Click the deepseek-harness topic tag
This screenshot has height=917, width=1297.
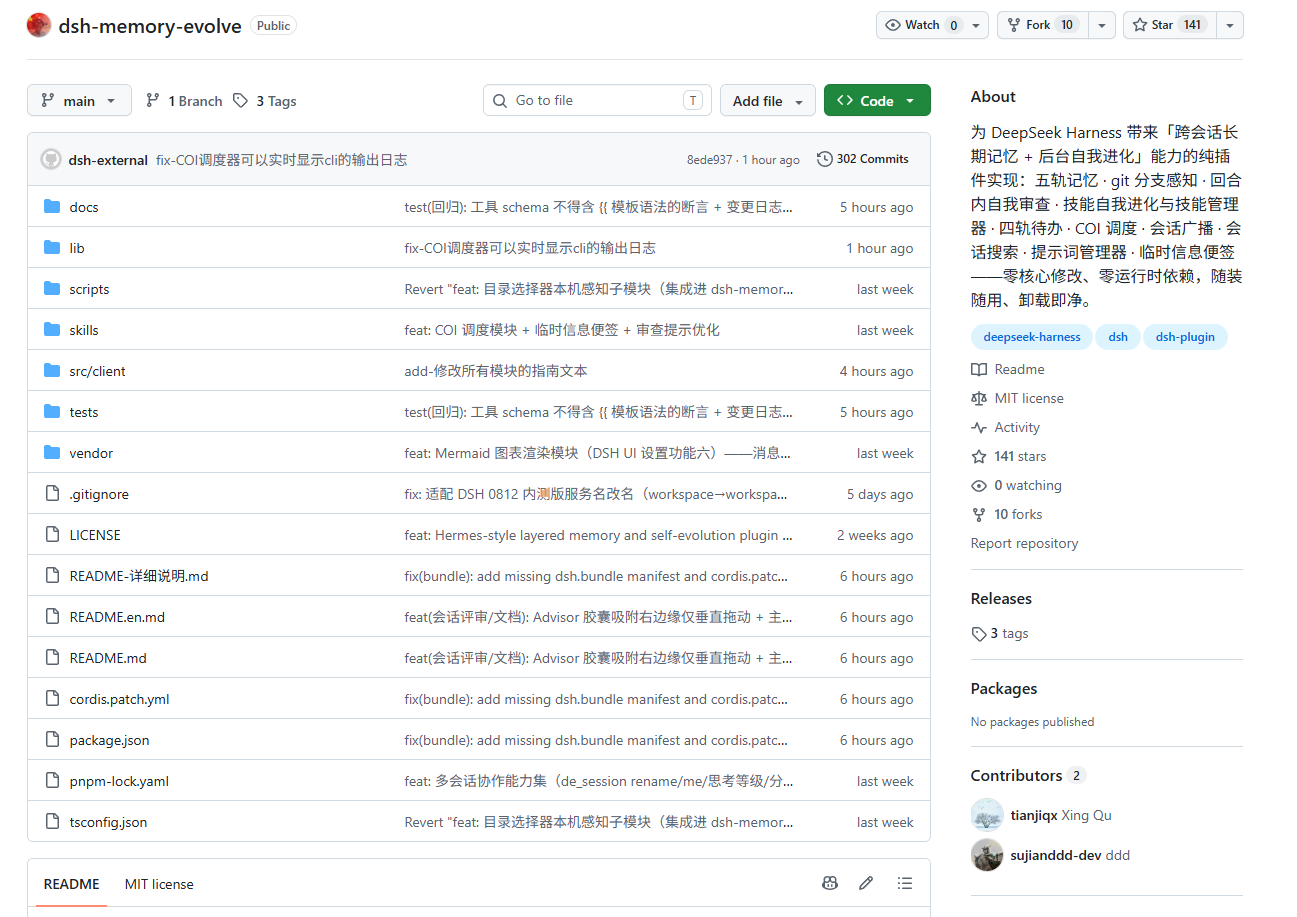click(x=1032, y=337)
